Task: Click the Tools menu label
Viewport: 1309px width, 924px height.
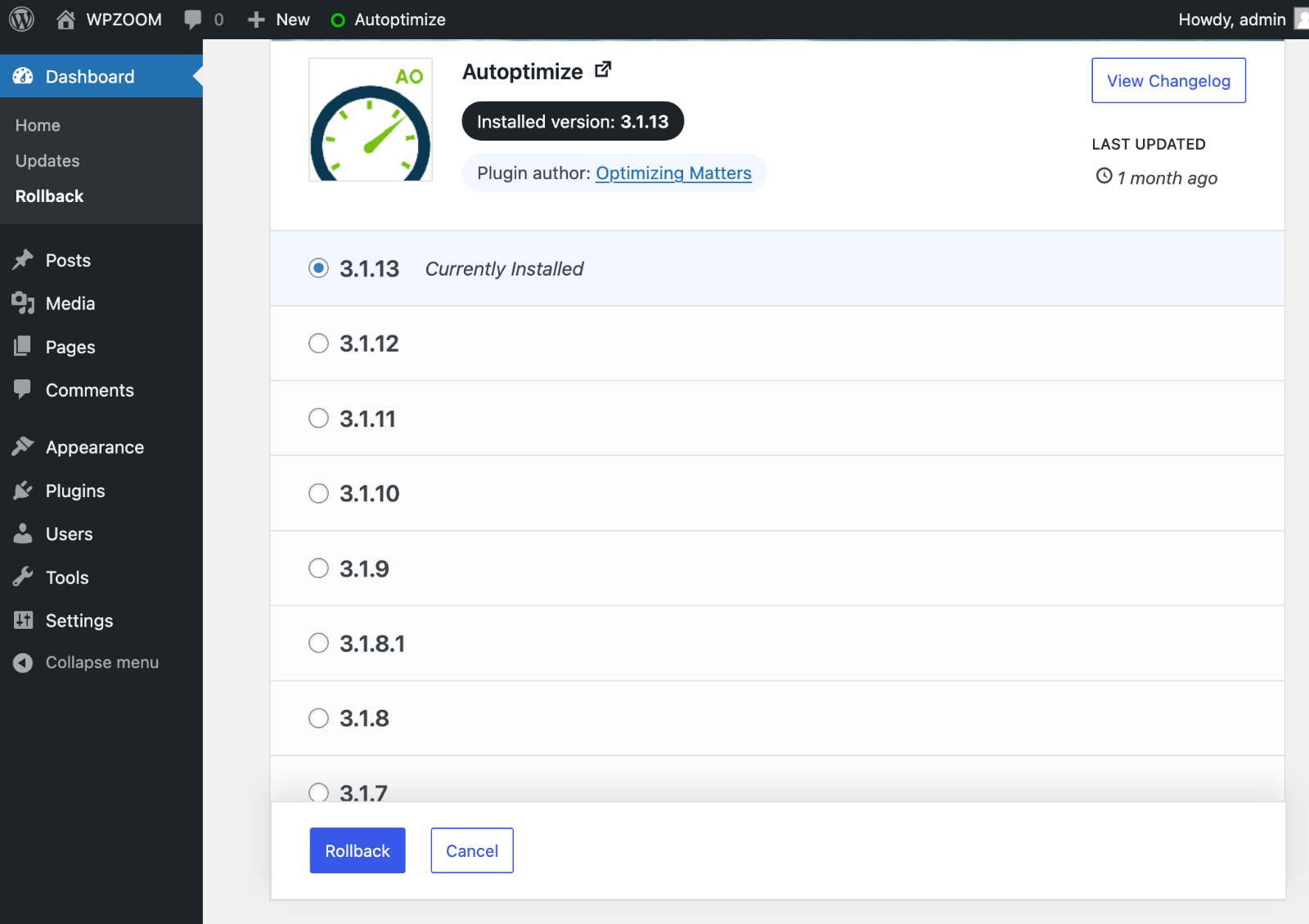Action: coord(67,577)
